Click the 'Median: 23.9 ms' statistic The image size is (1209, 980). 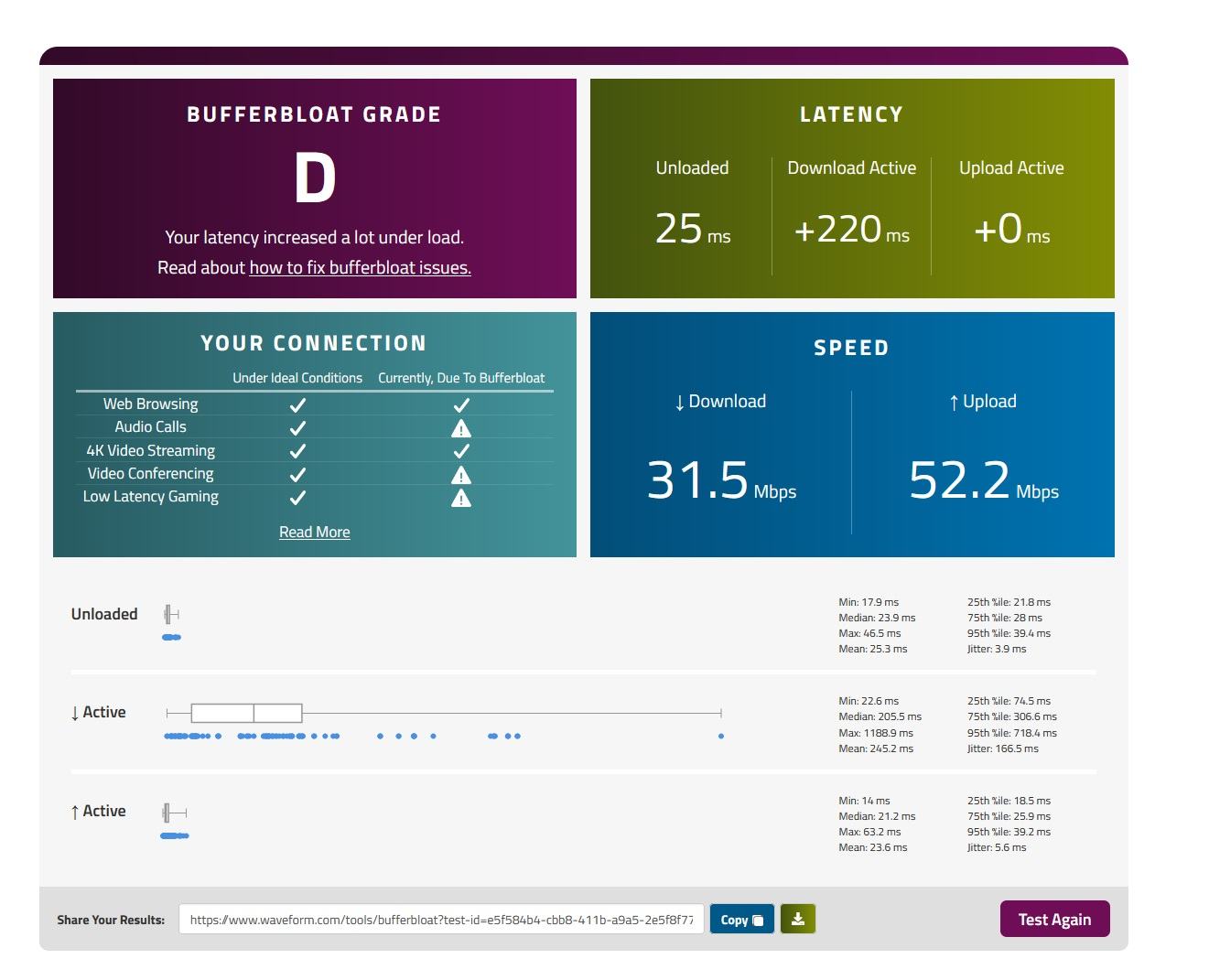pos(877,618)
